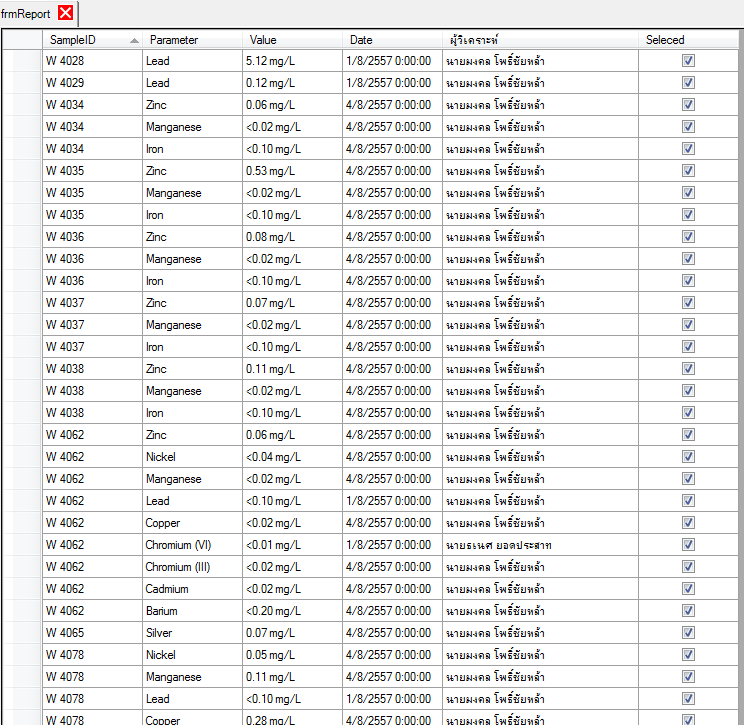Screen dimensions: 750x728
Task: Toggle checkbox for W 4029 Lead row
Action: pyautogui.click(x=688, y=83)
